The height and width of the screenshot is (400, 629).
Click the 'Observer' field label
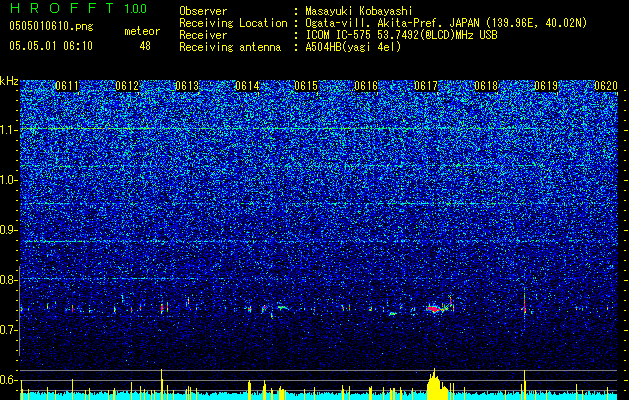[203, 11]
